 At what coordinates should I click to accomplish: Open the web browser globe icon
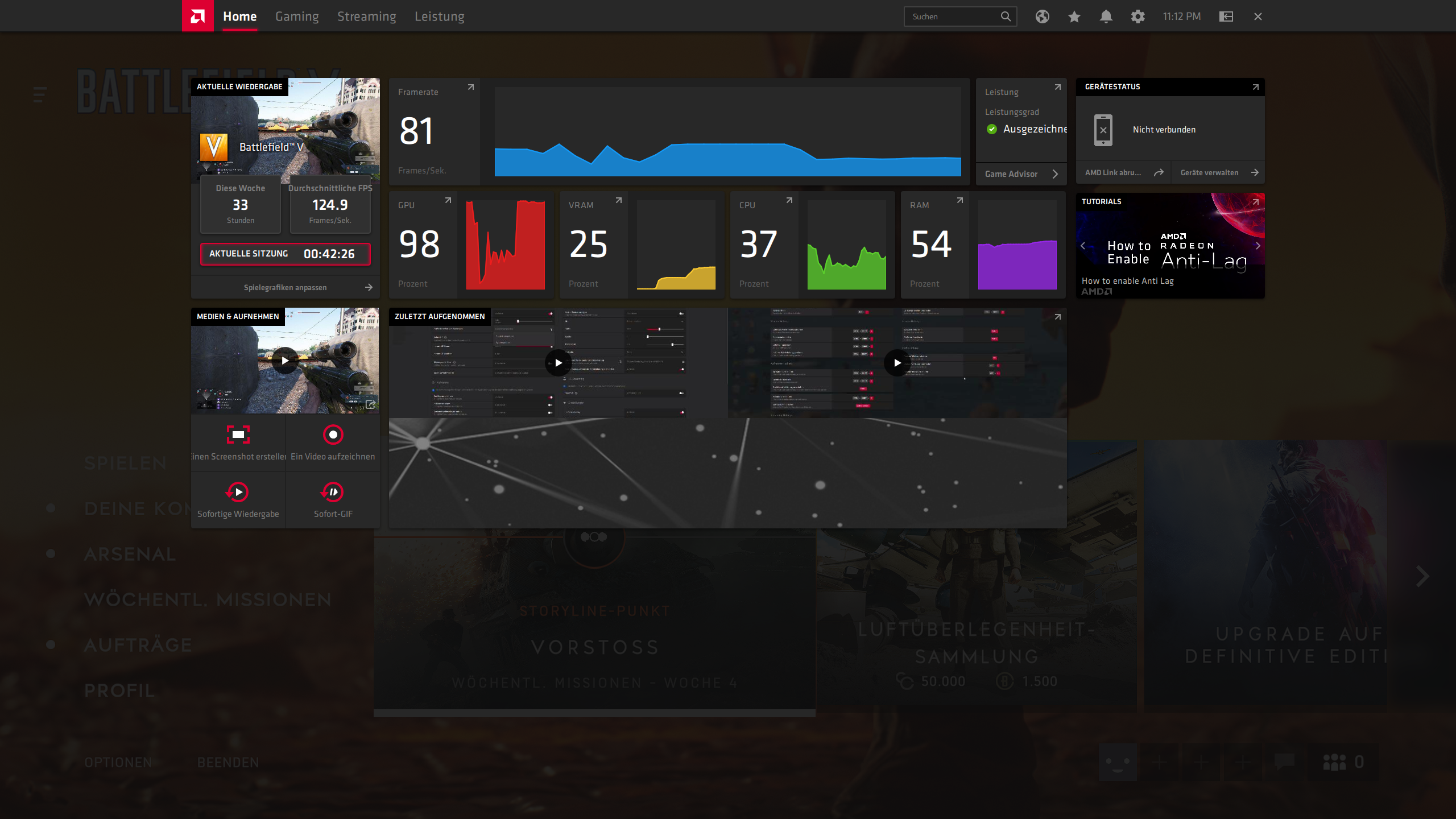(1042, 16)
